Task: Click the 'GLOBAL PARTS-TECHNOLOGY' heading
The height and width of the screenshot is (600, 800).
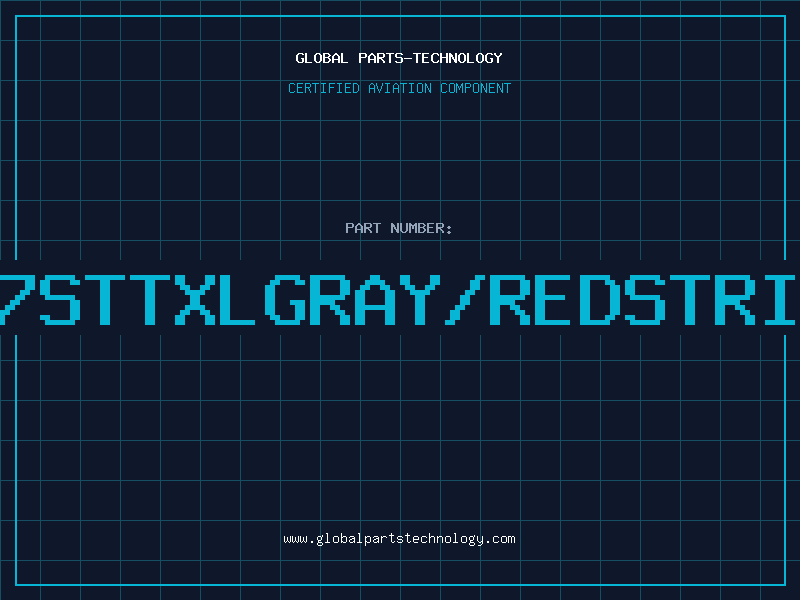Action: [x=399, y=58]
